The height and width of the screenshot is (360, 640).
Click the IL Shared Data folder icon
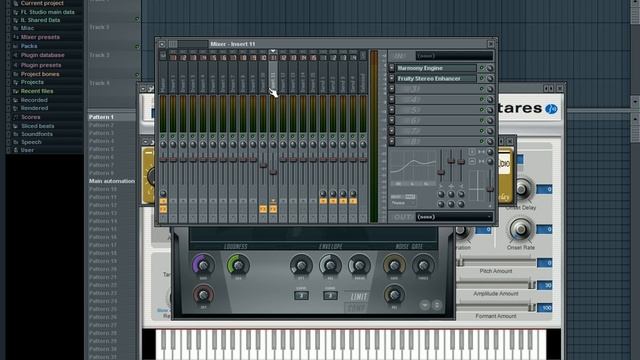tap(16, 20)
